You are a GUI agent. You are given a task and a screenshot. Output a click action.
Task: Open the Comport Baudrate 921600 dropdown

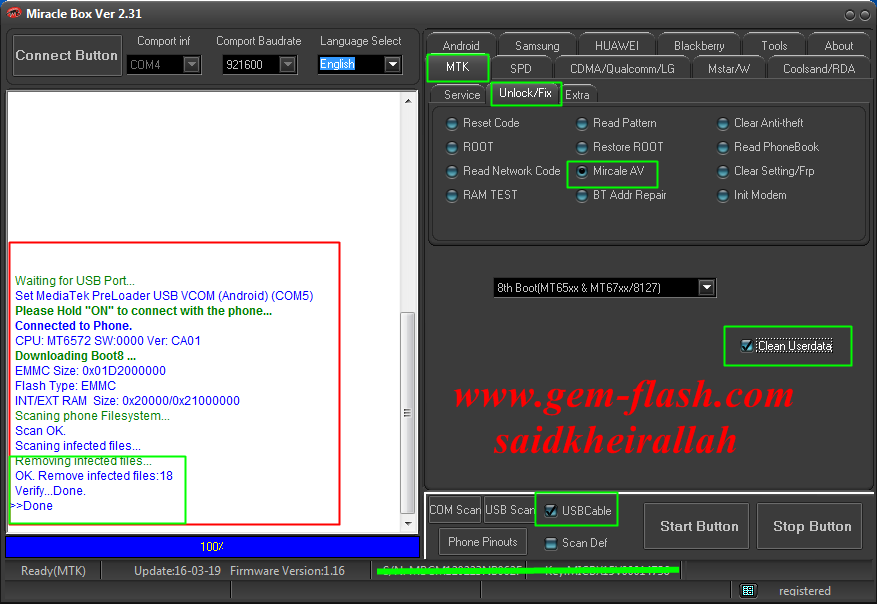point(287,65)
